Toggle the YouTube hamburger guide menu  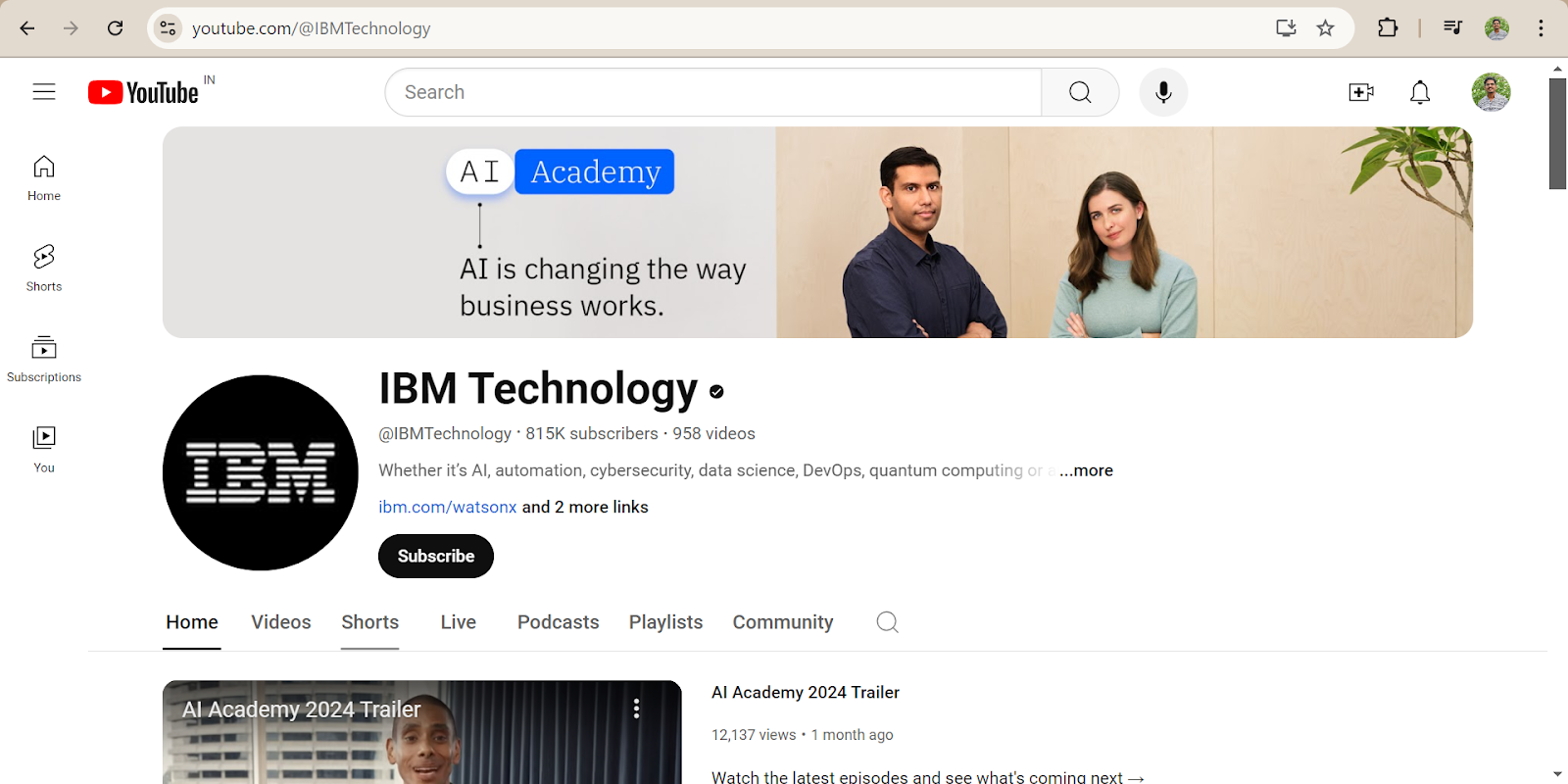tap(44, 92)
